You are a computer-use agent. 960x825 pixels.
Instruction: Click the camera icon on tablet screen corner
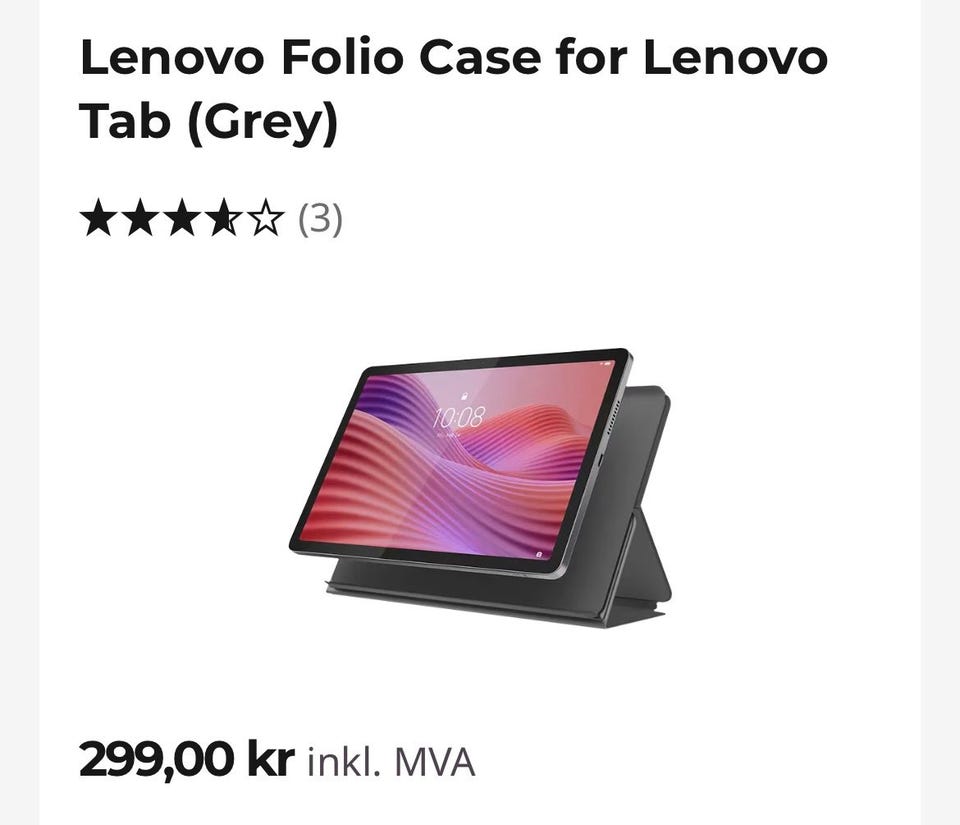(539, 553)
